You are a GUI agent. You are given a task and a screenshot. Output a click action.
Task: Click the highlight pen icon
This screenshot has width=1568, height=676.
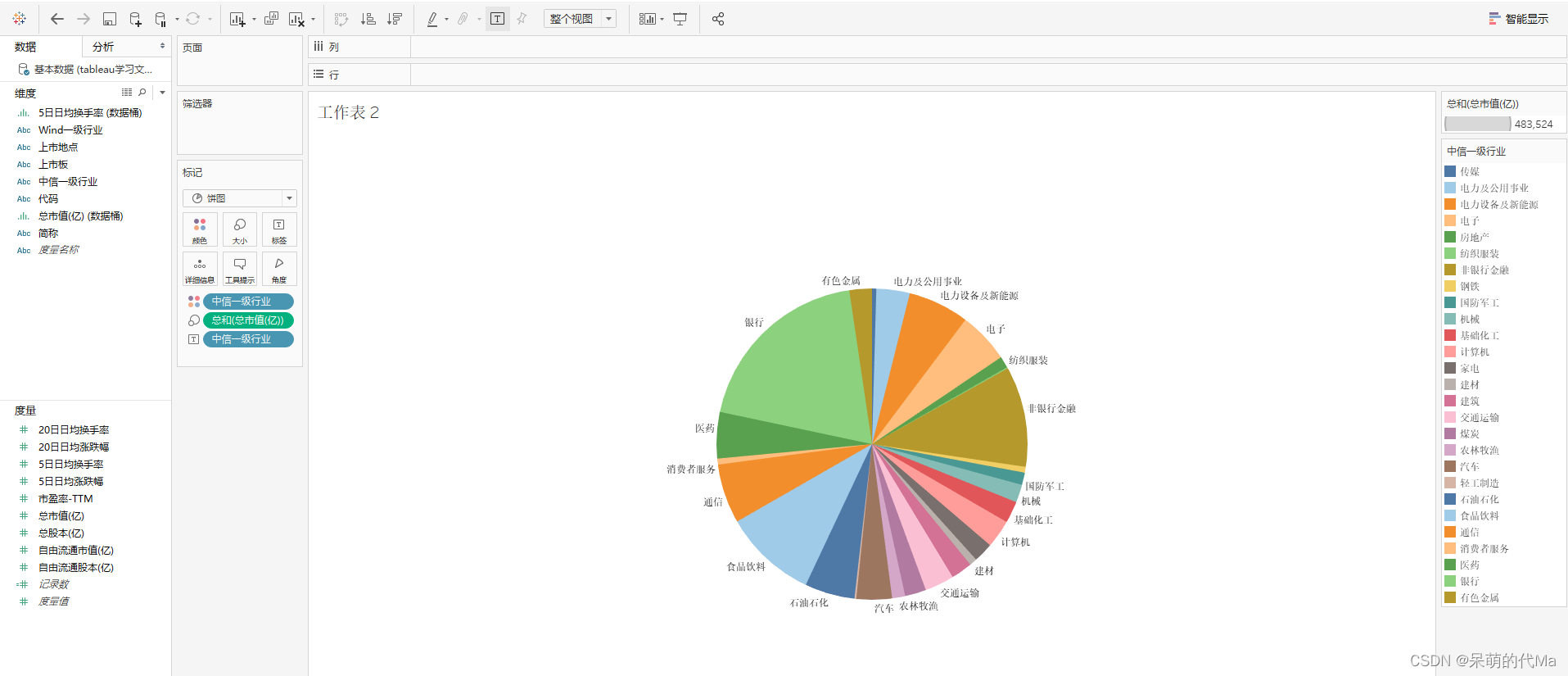[432, 18]
